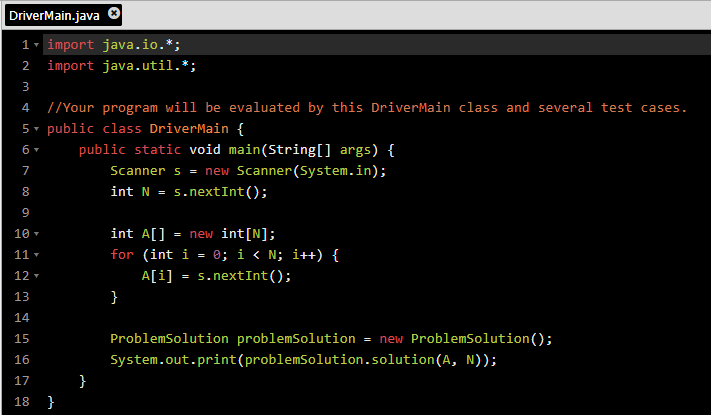Image resolution: width=711 pixels, height=415 pixels.
Task: Click line number 8 in the gutter
Action: coord(26,191)
